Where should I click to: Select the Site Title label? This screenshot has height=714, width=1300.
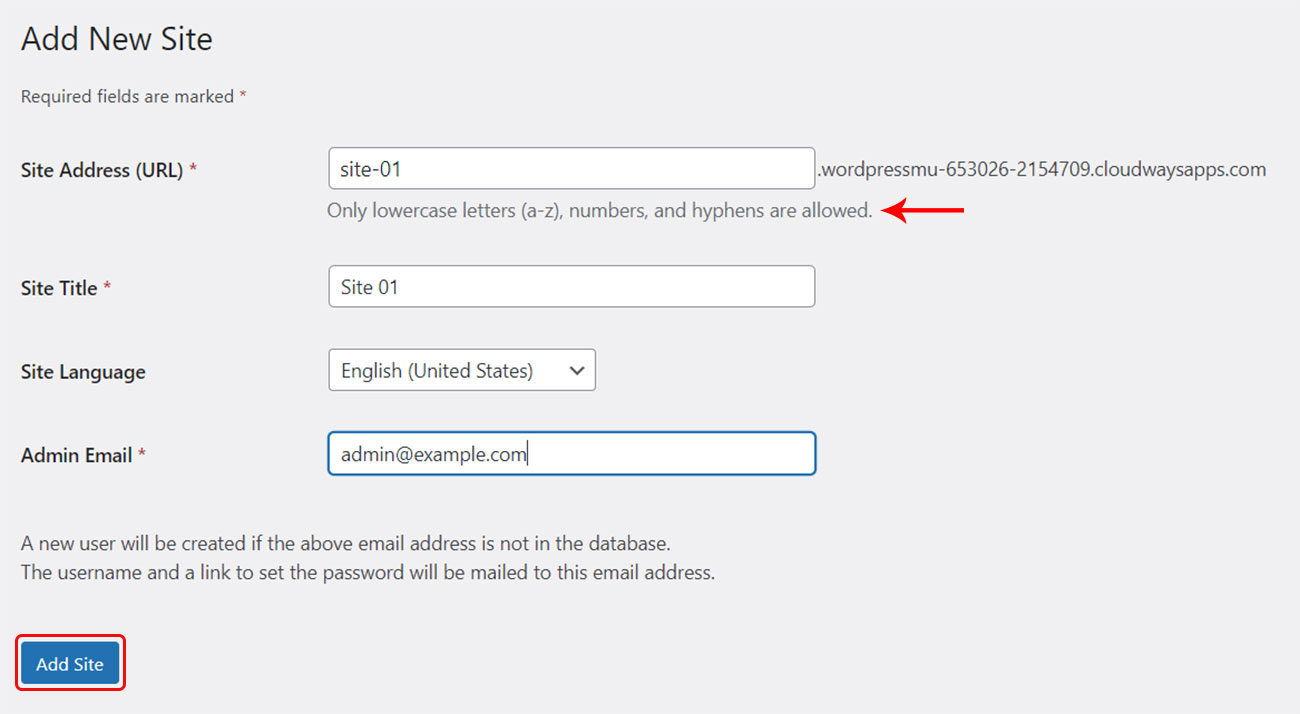click(x=59, y=288)
